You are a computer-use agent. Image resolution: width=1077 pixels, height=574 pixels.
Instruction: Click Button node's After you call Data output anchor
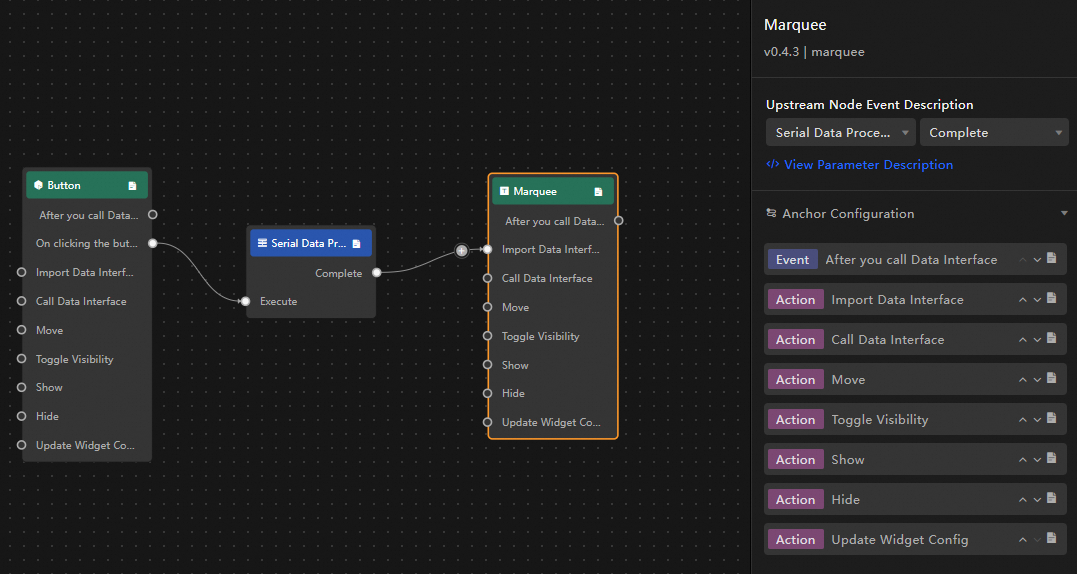152,215
